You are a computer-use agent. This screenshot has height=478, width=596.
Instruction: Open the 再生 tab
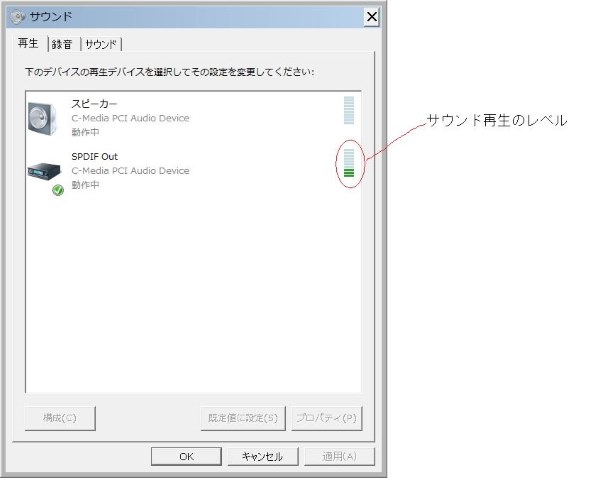[x=29, y=43]
